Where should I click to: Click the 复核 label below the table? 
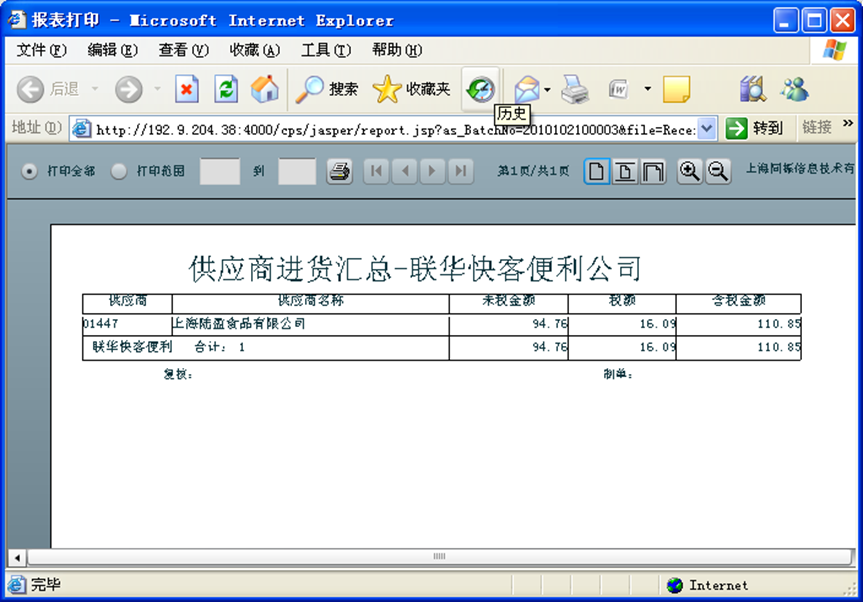click(178, 375)
